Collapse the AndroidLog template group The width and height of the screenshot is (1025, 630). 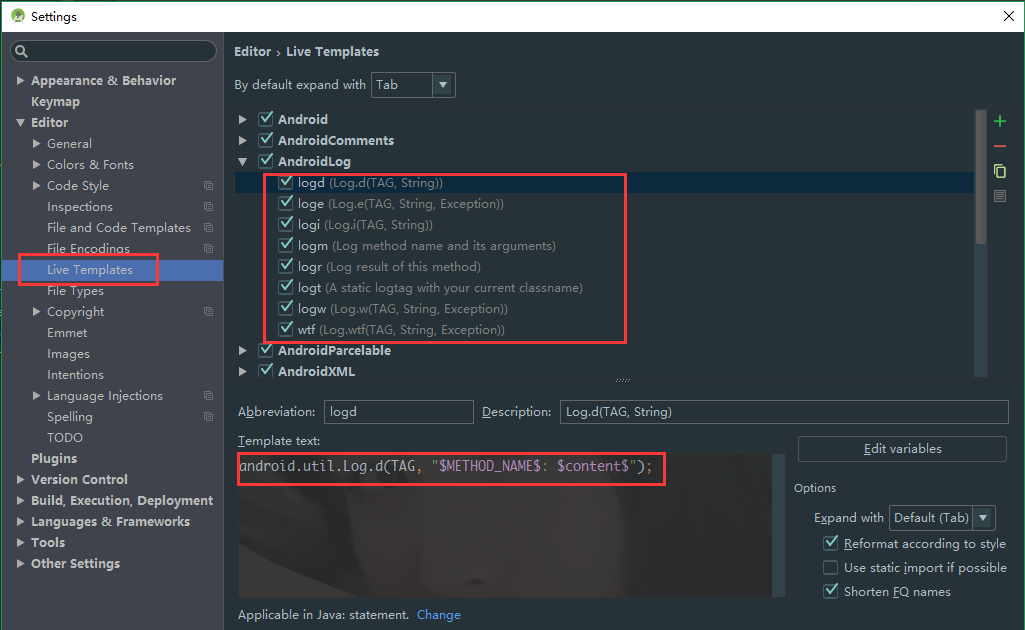click(243, 161)
